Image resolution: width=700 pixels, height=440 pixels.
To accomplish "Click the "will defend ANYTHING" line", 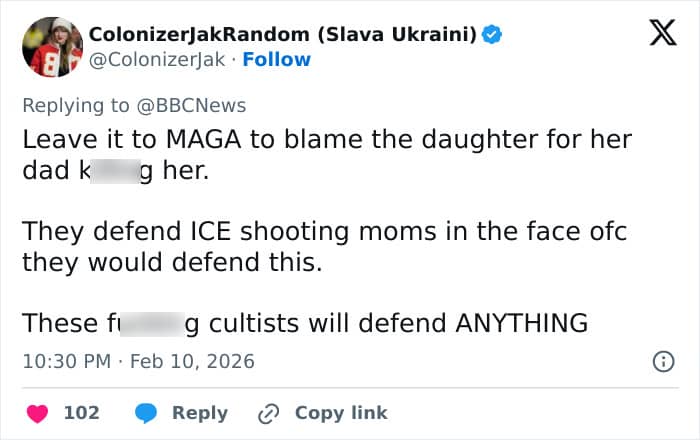I will pyautogui.click(x=401, y=324).
